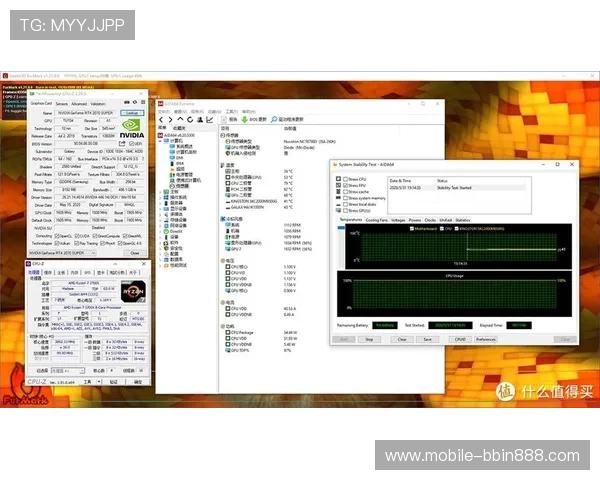Enable the Stress system memory checkbox
The width and height of the screenshot is (600, 480).
(x=345, y=198)
